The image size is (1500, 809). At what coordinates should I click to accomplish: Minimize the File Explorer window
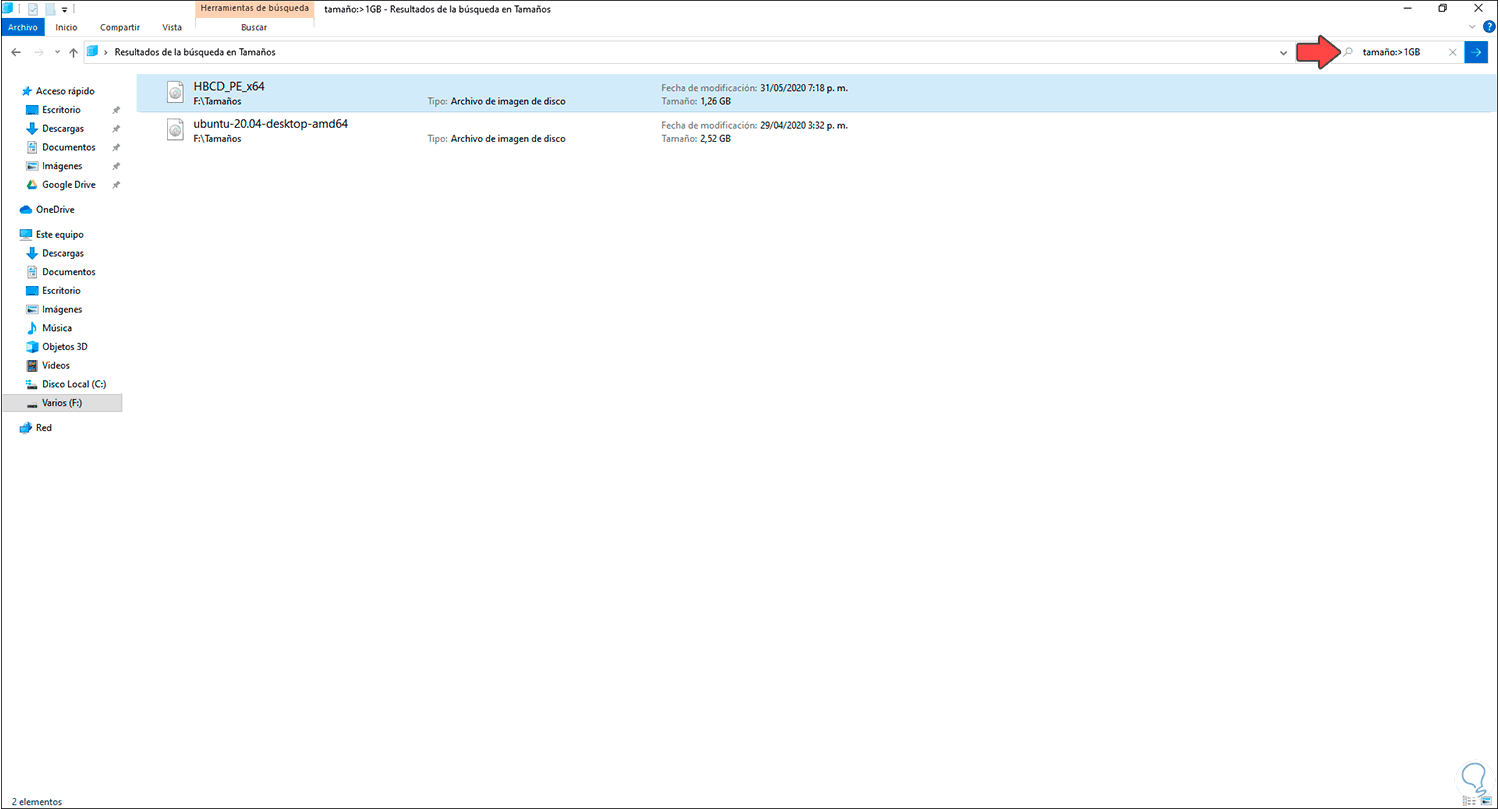[1406, 9]
